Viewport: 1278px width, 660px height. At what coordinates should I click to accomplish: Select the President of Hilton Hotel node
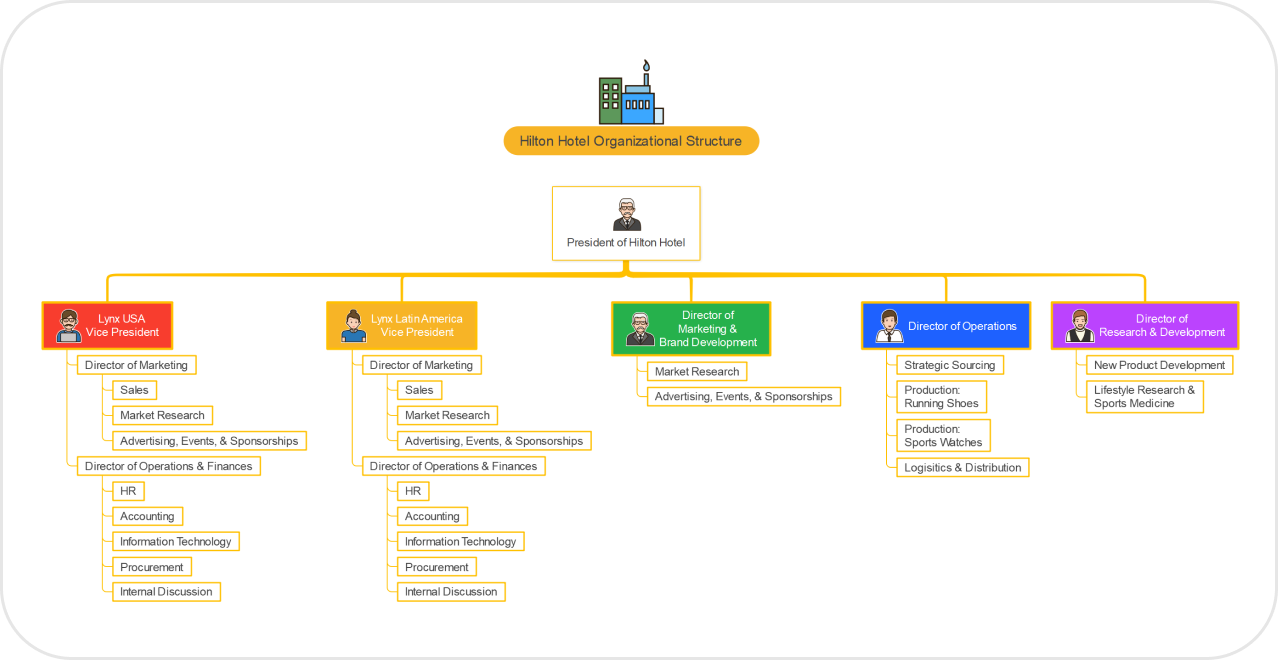pos(626,224)
